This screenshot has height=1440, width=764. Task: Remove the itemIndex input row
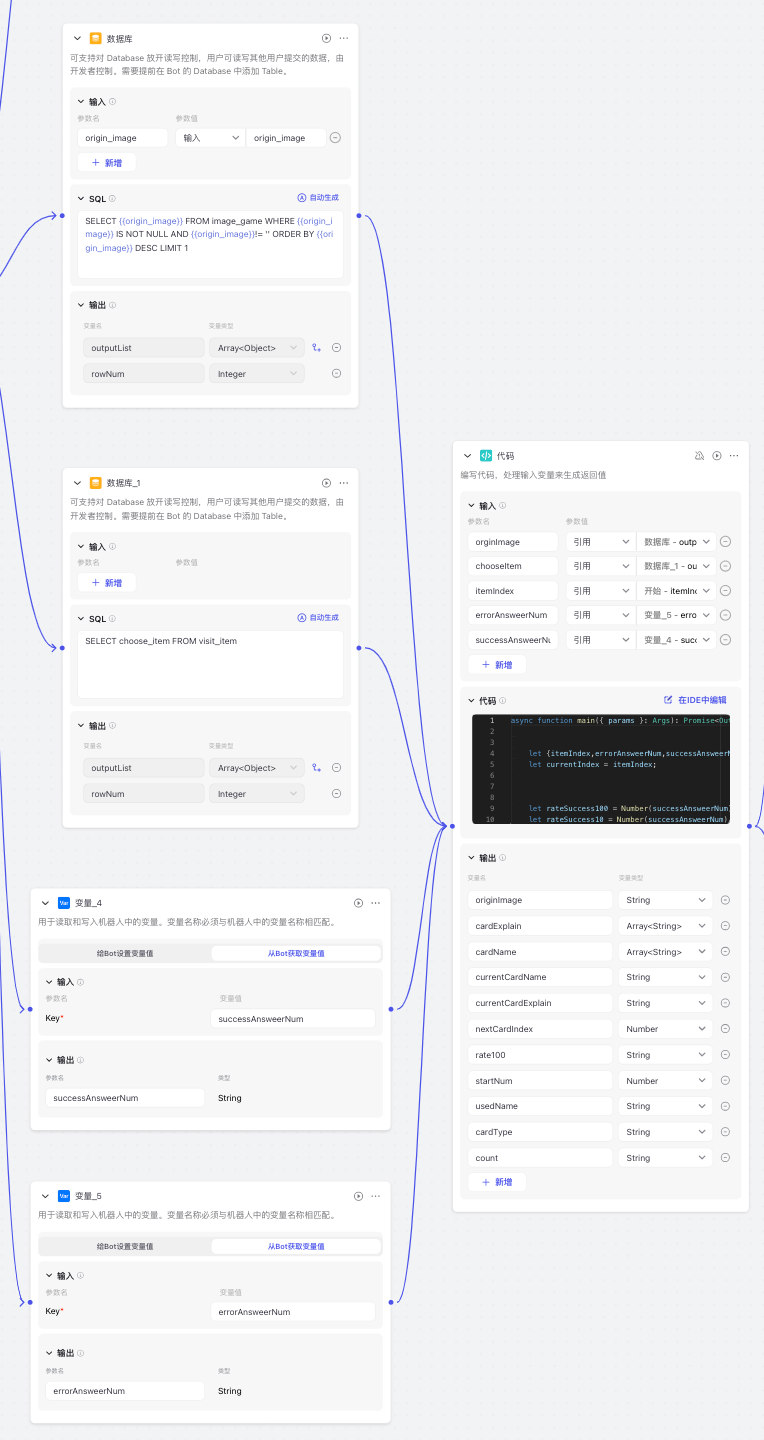(x=725, y=590)
